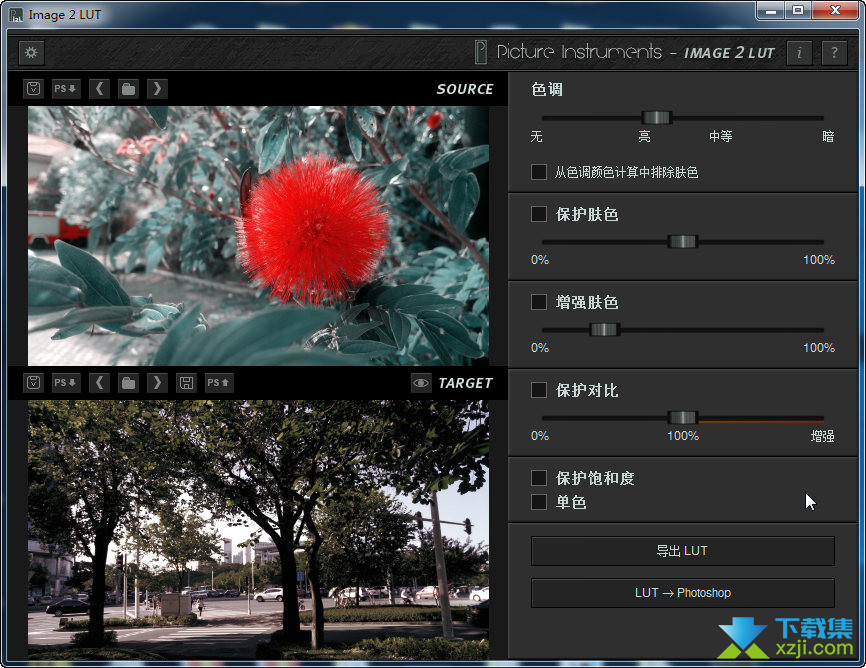This screenshot has width=866, height=668.
Task: Maximize the Image 2 LUT window
Action: click(x=798, y=10)
